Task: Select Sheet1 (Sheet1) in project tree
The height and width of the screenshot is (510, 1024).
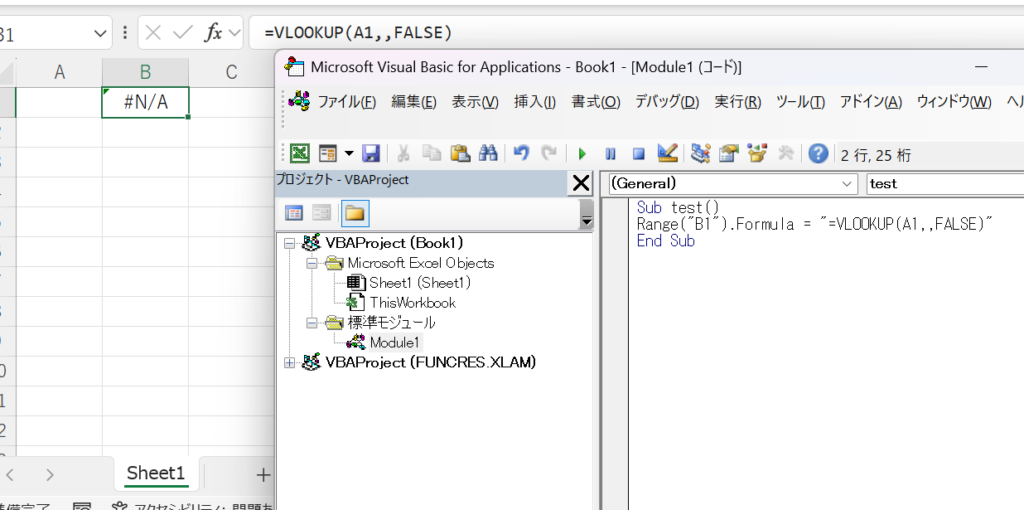Action: pyautogui.click(x=420, y=283)
